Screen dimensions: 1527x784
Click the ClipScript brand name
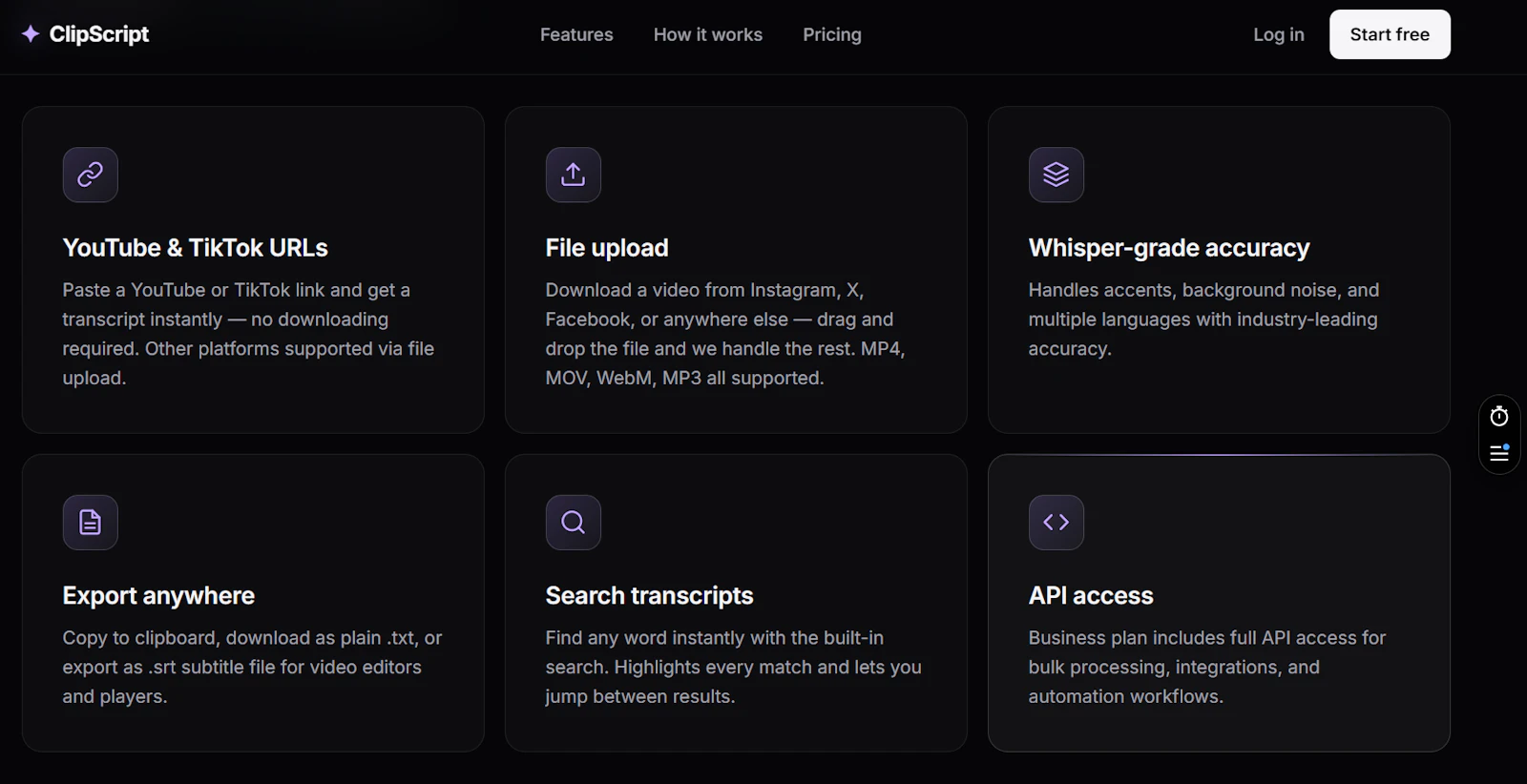tap(99, 34)
